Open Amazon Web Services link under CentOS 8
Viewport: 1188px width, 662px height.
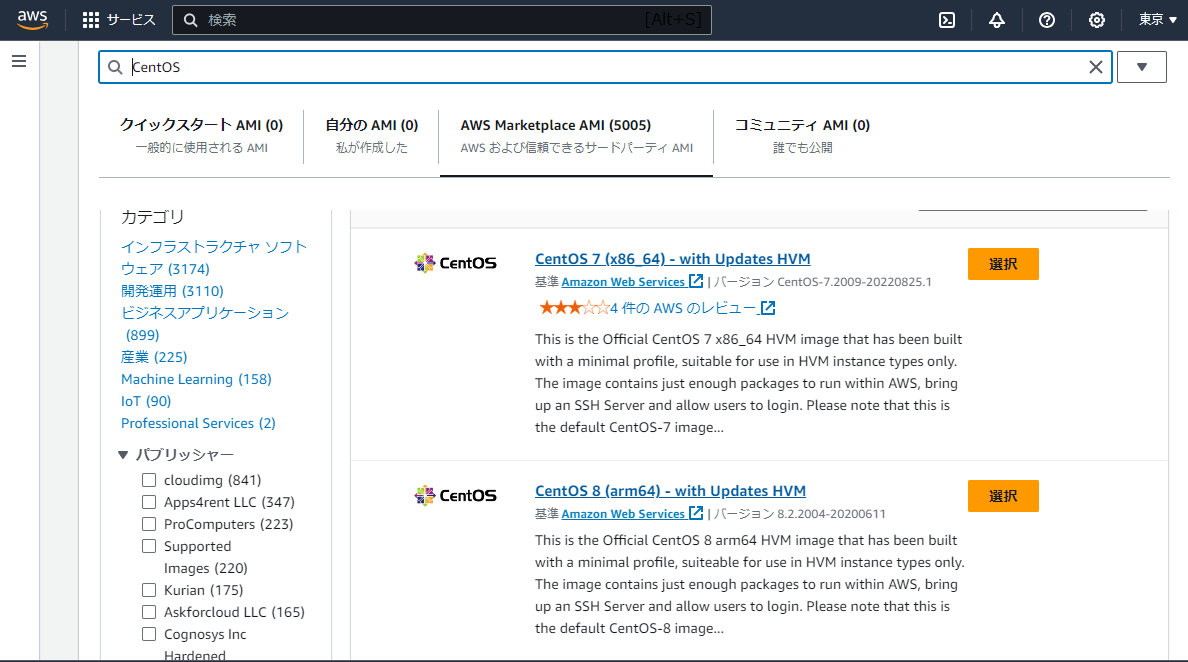623,514
